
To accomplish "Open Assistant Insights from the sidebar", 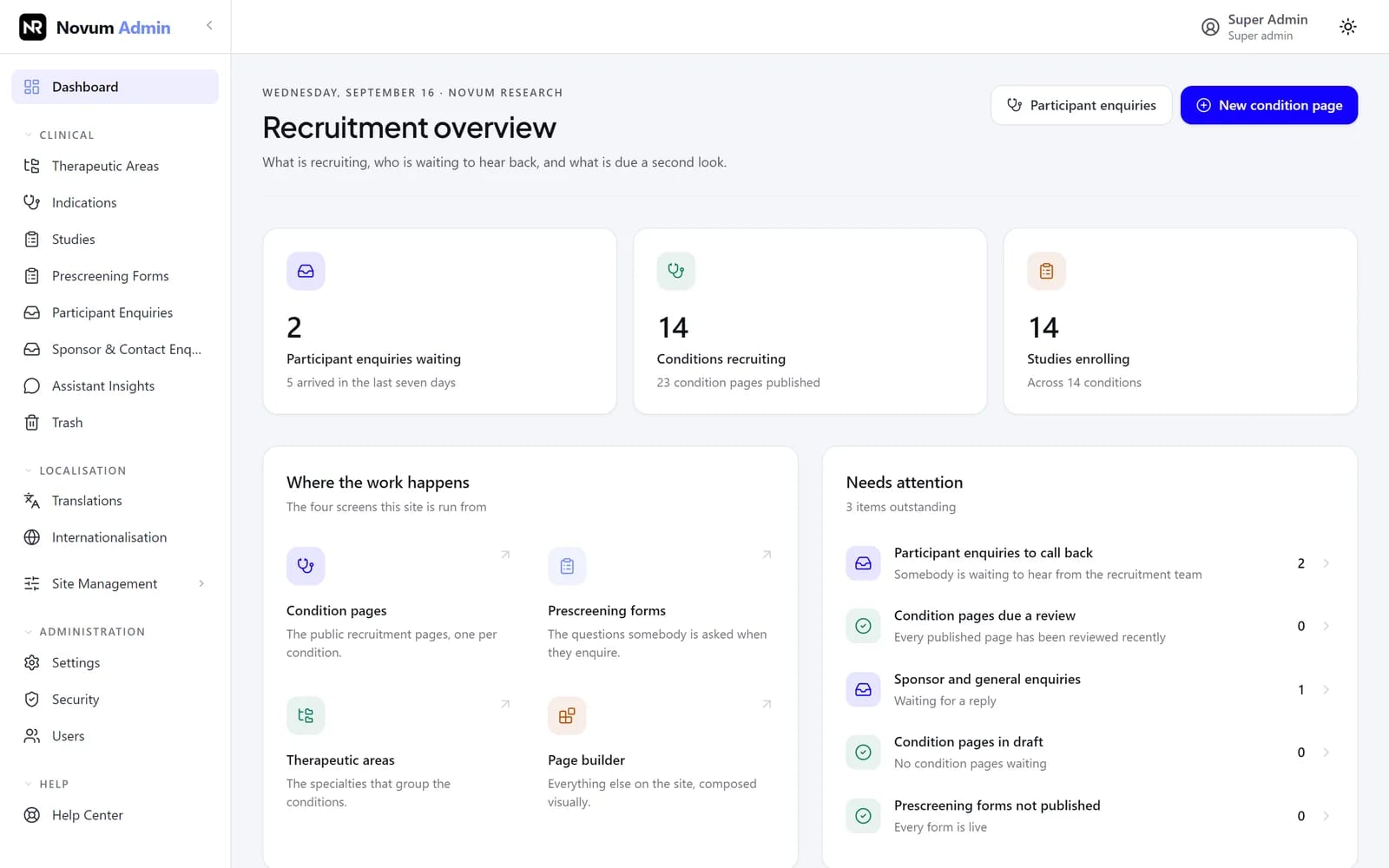I will pos(115,386).
